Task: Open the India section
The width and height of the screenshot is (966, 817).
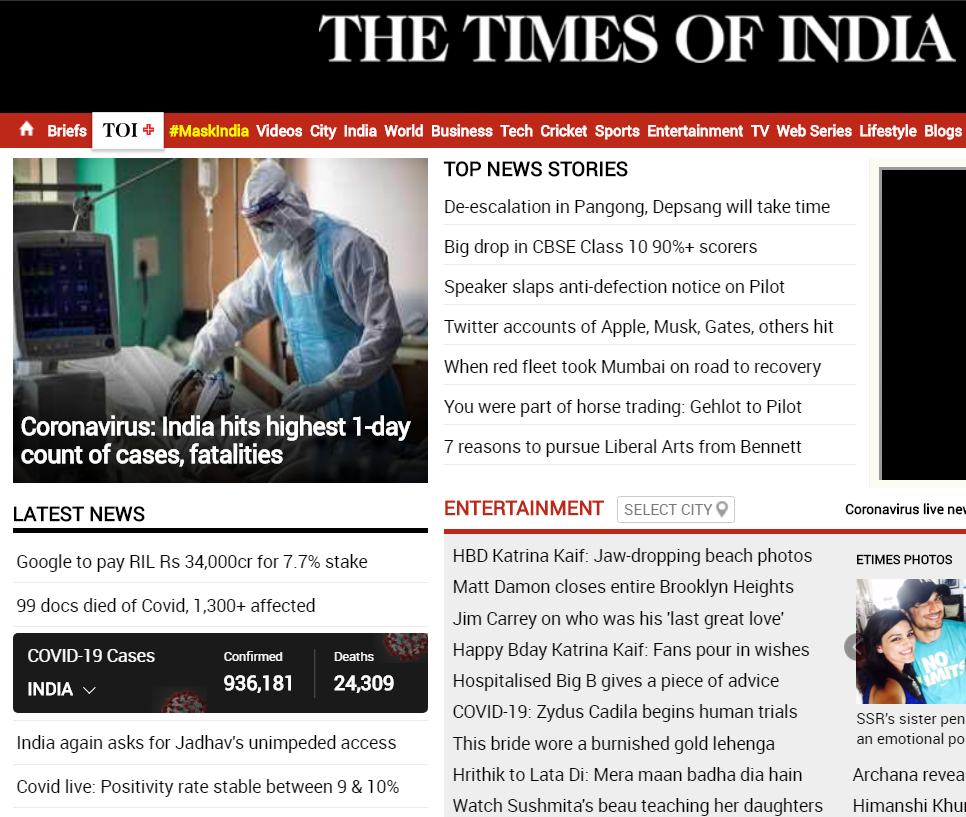Action: (x=360, y=131)
